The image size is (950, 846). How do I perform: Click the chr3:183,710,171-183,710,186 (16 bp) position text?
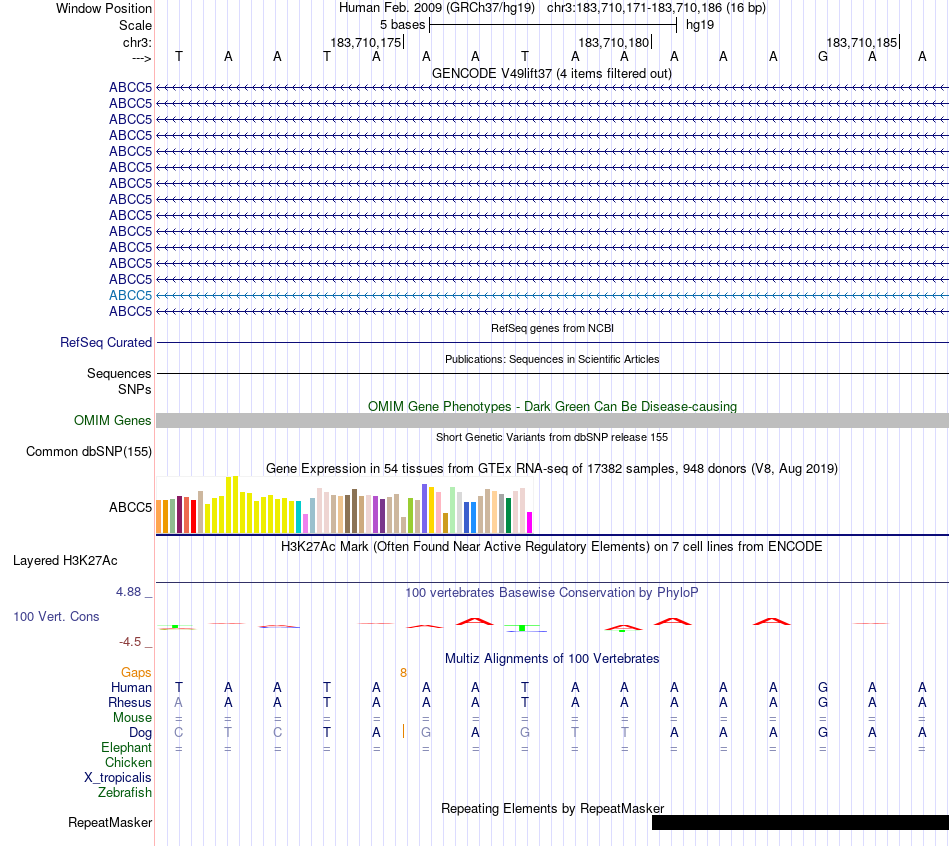656,8
